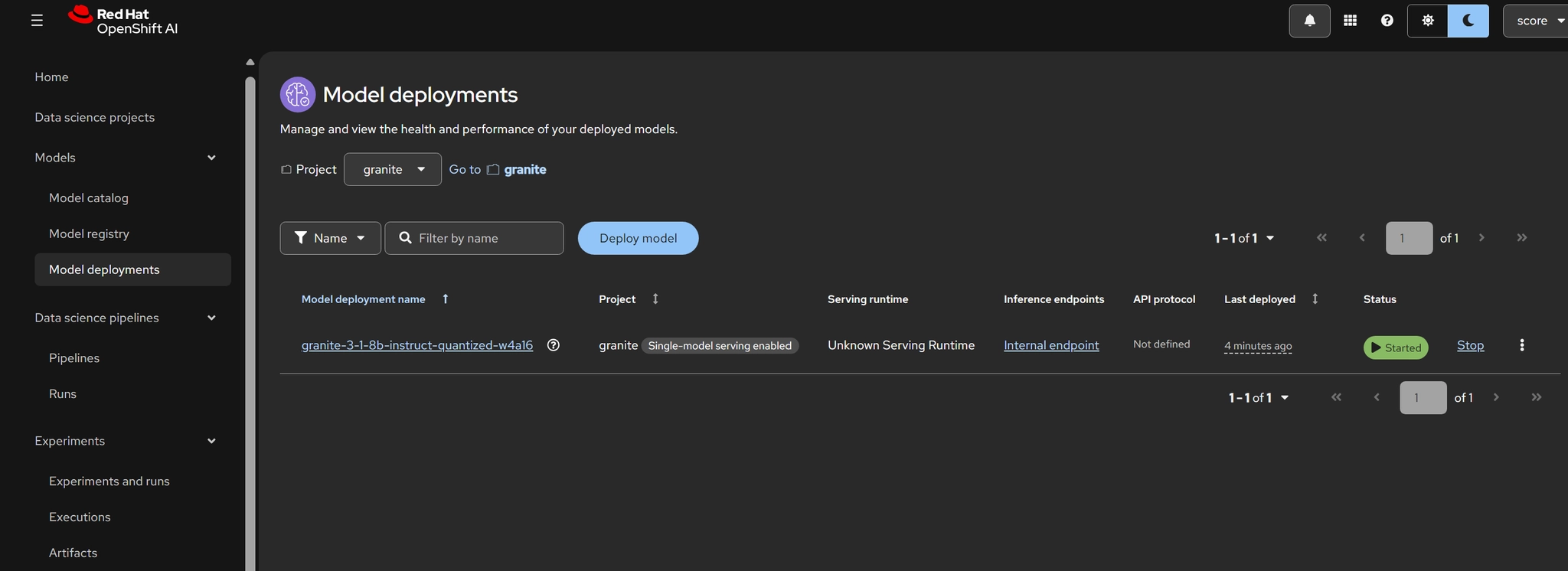
Task: Show help info beside the deployment name
Action: (x=554, y=345)
